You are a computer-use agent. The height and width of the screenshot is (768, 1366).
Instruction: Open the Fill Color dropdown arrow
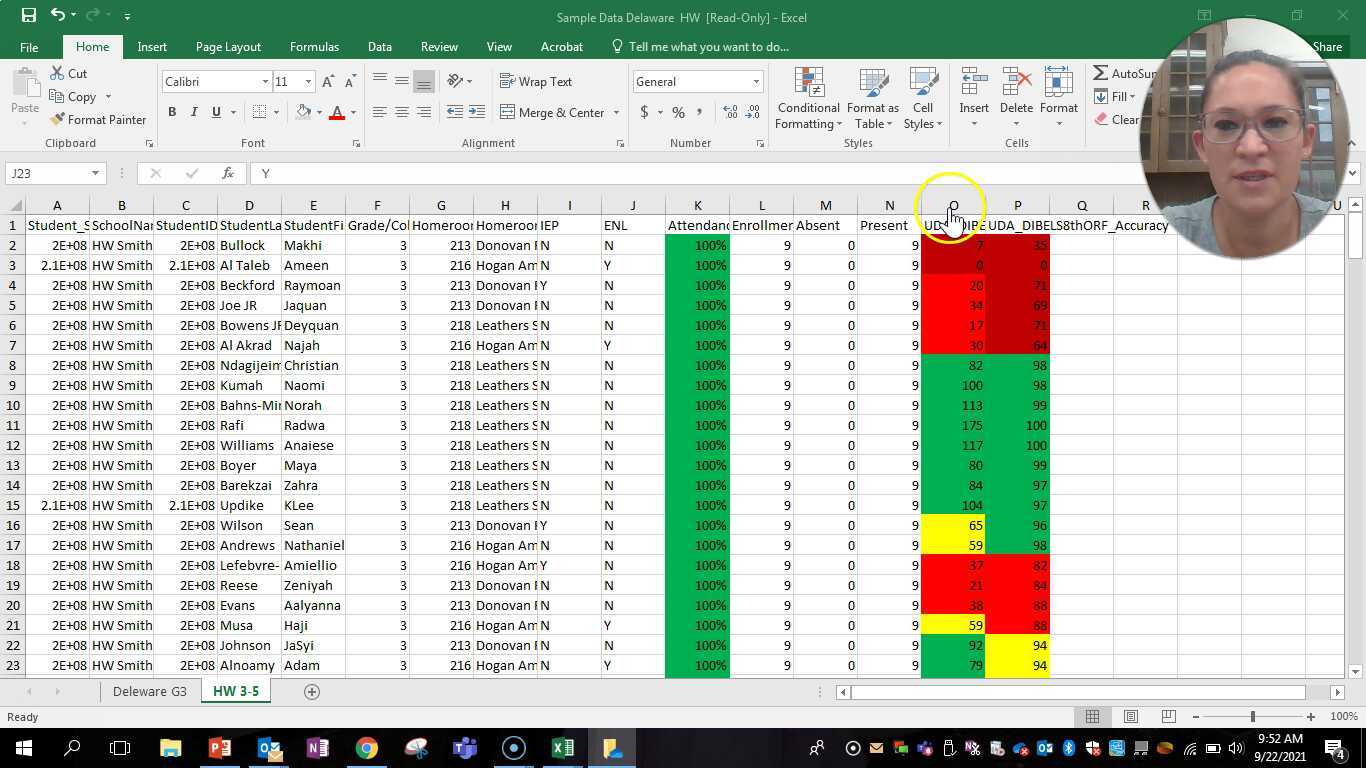point(317,112)
